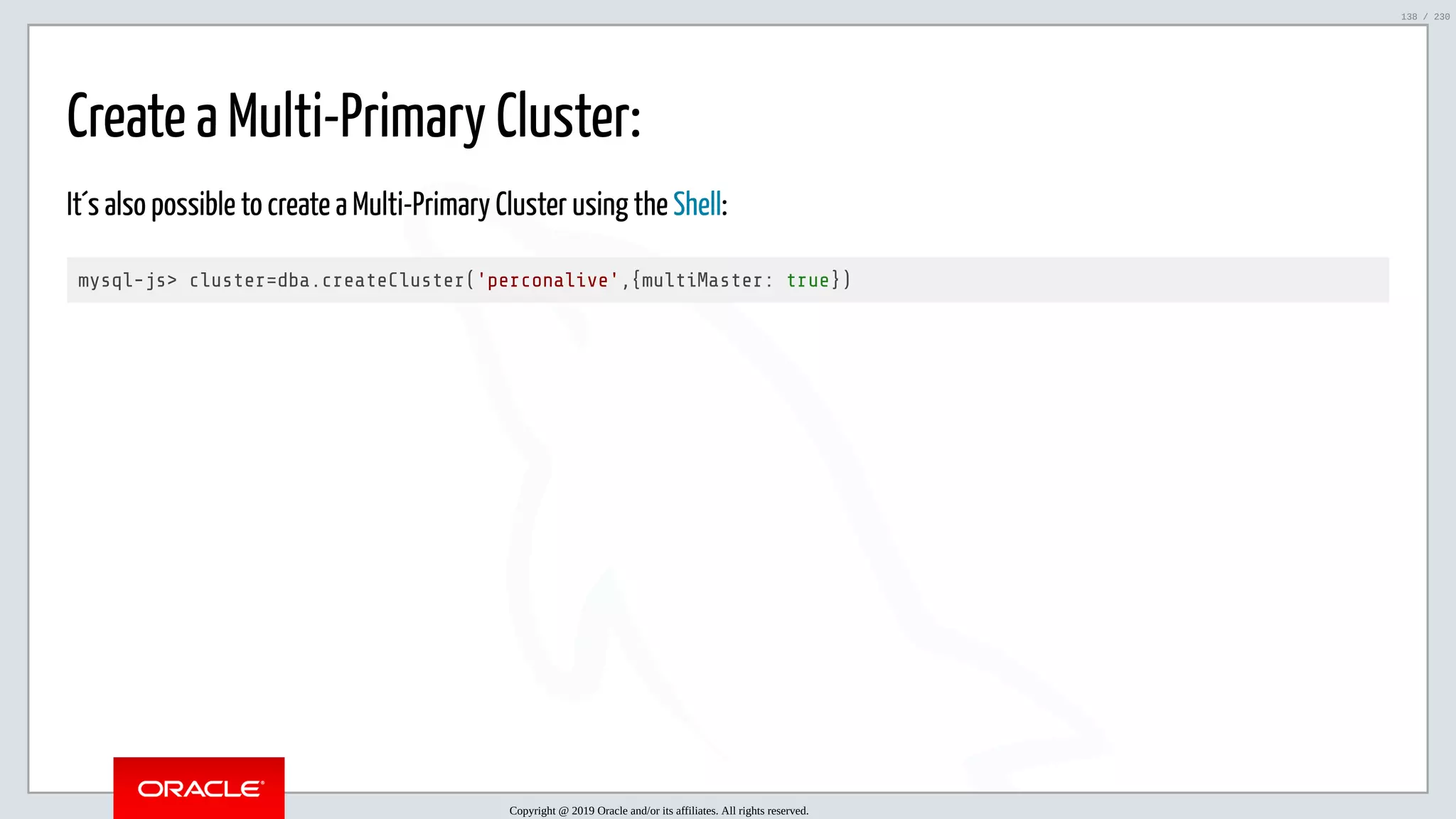The image size is (1456, 819).
Task: Click the Oracle logo
Action: point(199,788)
